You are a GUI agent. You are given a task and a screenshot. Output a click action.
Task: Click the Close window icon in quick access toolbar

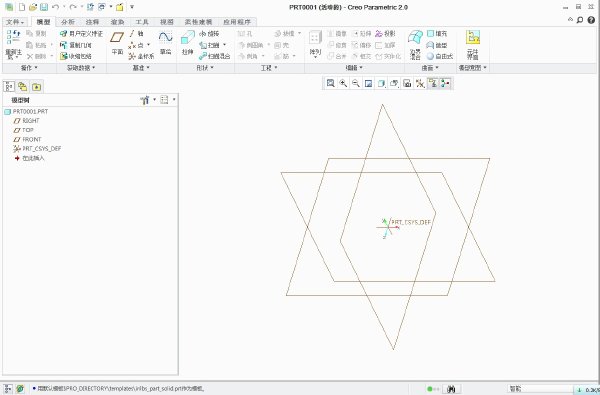(120, 7)
